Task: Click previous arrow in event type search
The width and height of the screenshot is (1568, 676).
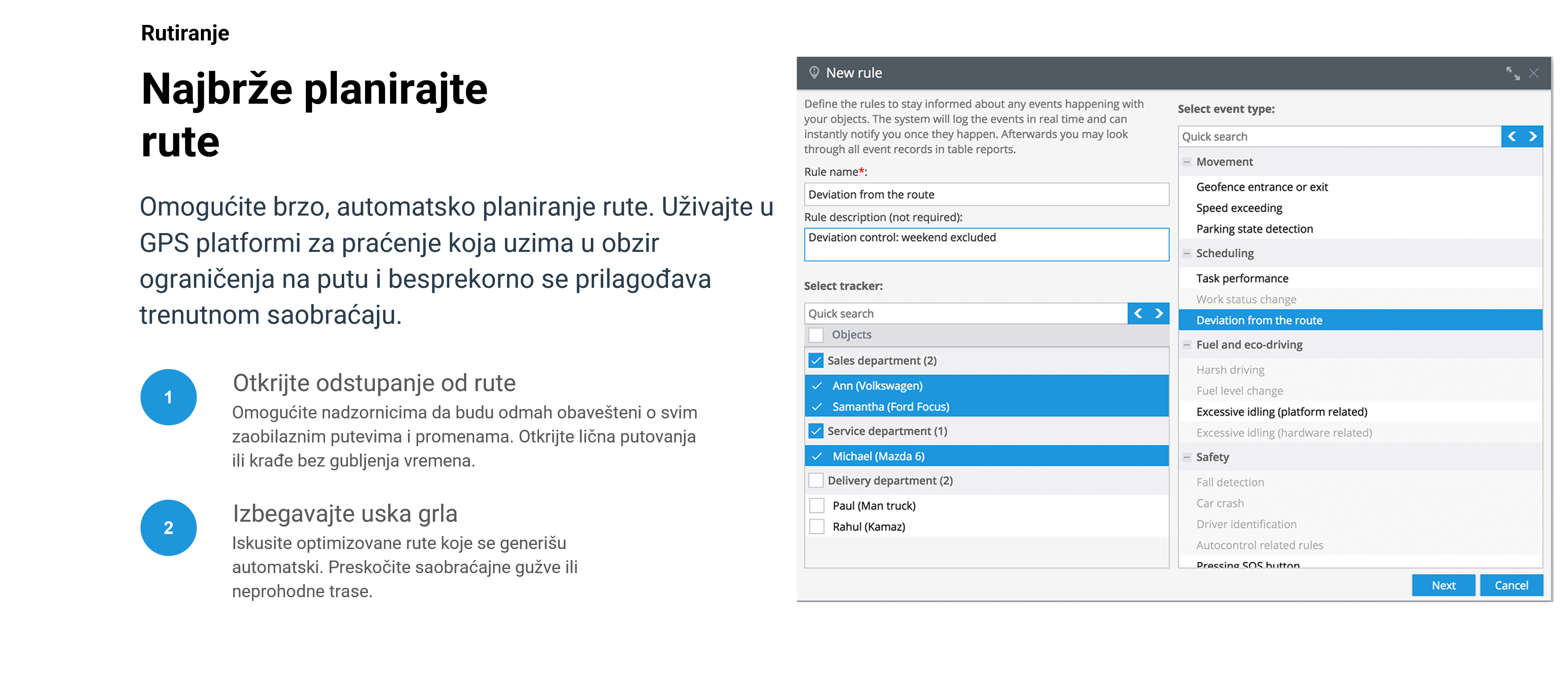Action: (x=1512, y=136)
